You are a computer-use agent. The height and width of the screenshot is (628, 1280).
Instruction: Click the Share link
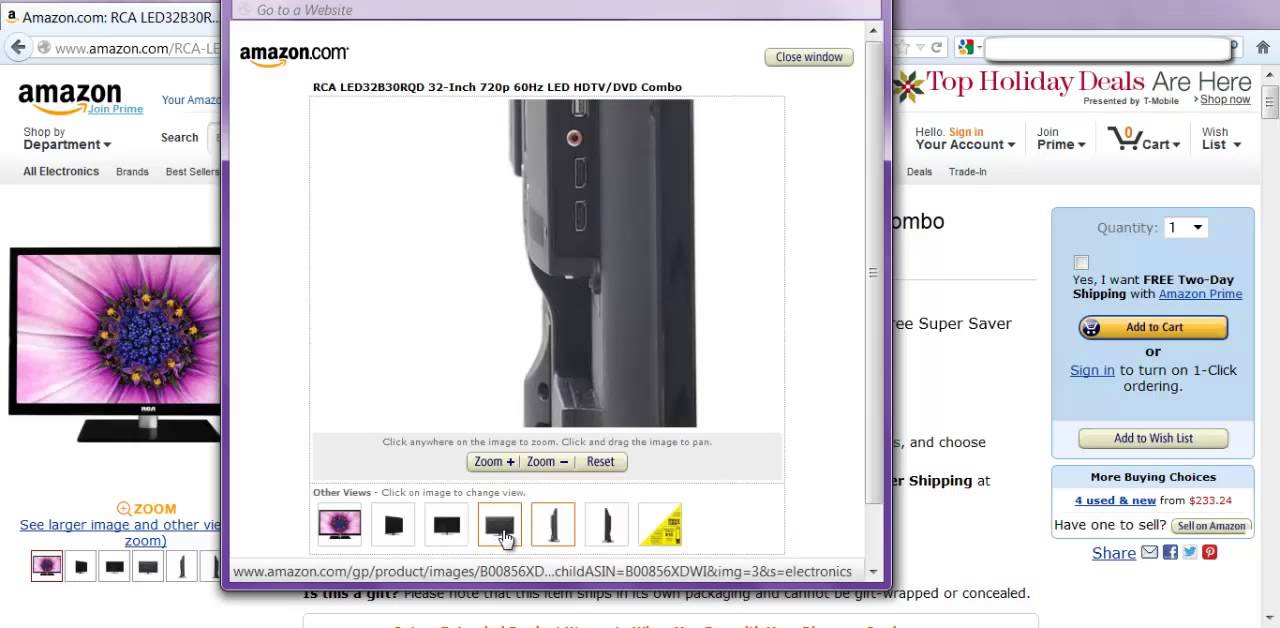tap(1113, 553)
